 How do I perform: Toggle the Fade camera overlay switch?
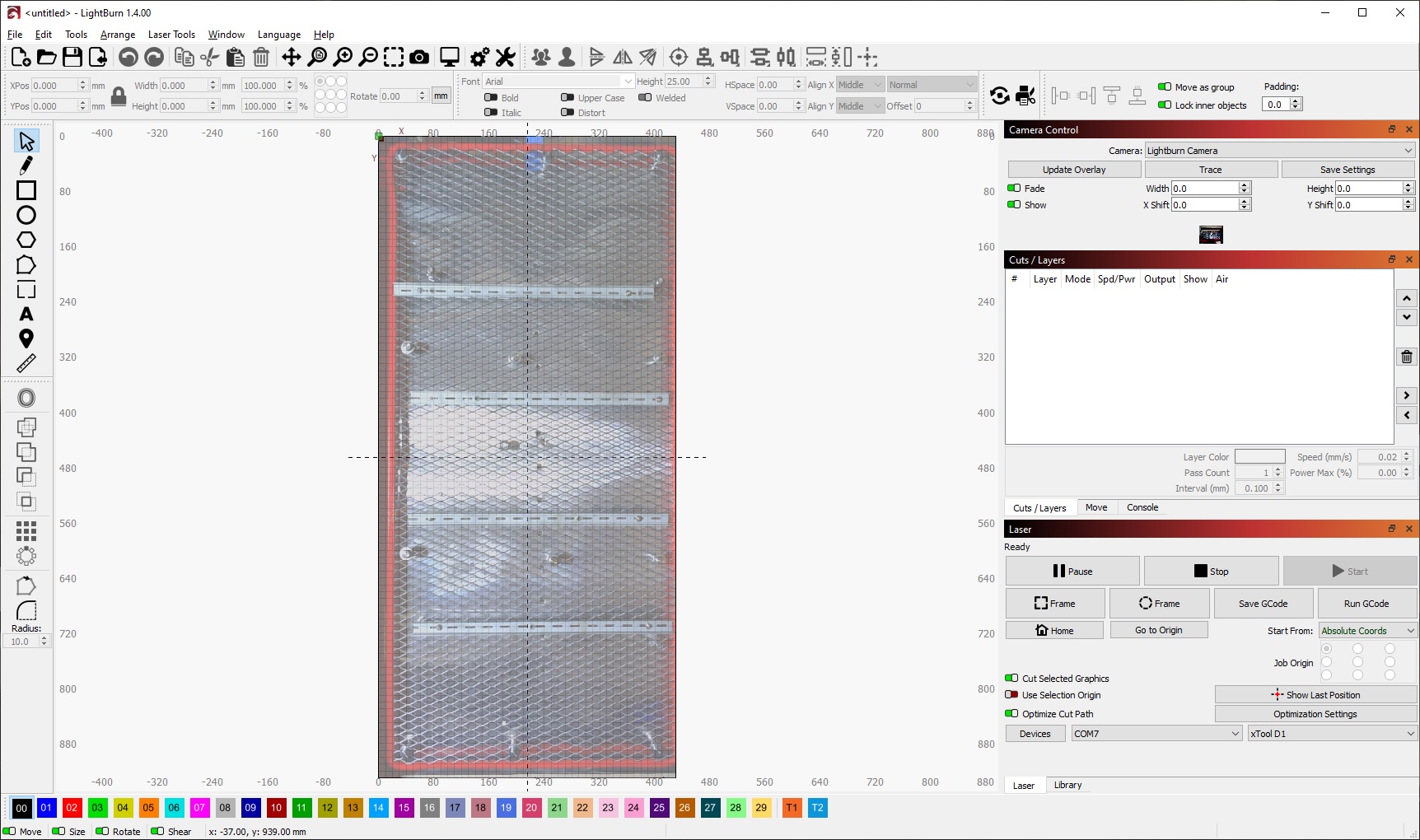click(1014, 188)
